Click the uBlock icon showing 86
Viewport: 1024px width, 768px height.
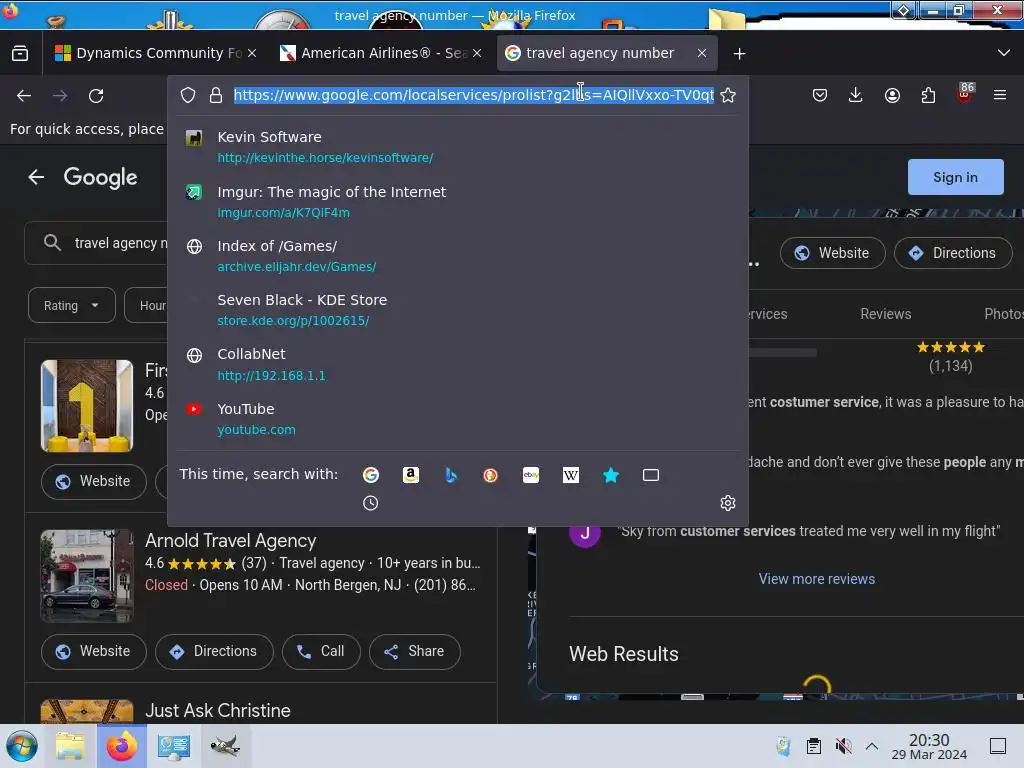pyautogui.click(x=965, y=93)
